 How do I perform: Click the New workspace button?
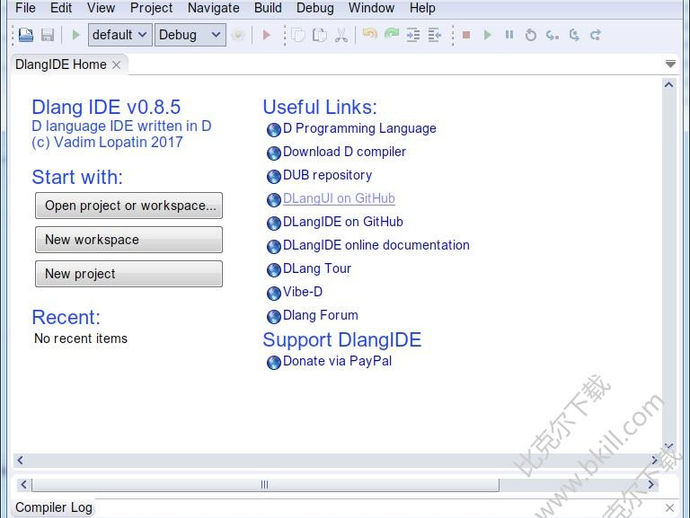(129, 239)
